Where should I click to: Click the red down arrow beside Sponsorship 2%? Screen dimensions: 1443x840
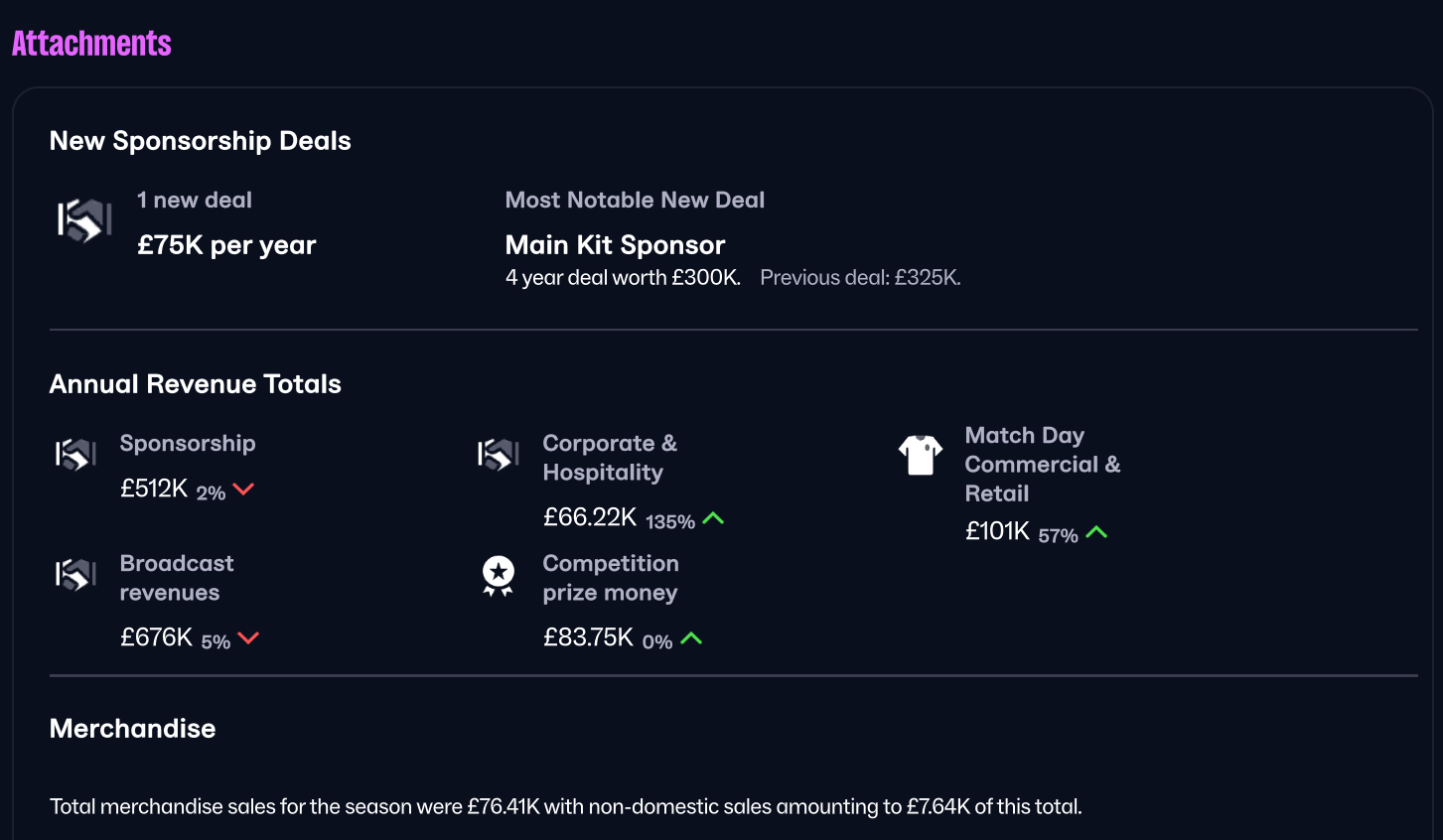tap(243, 490)
